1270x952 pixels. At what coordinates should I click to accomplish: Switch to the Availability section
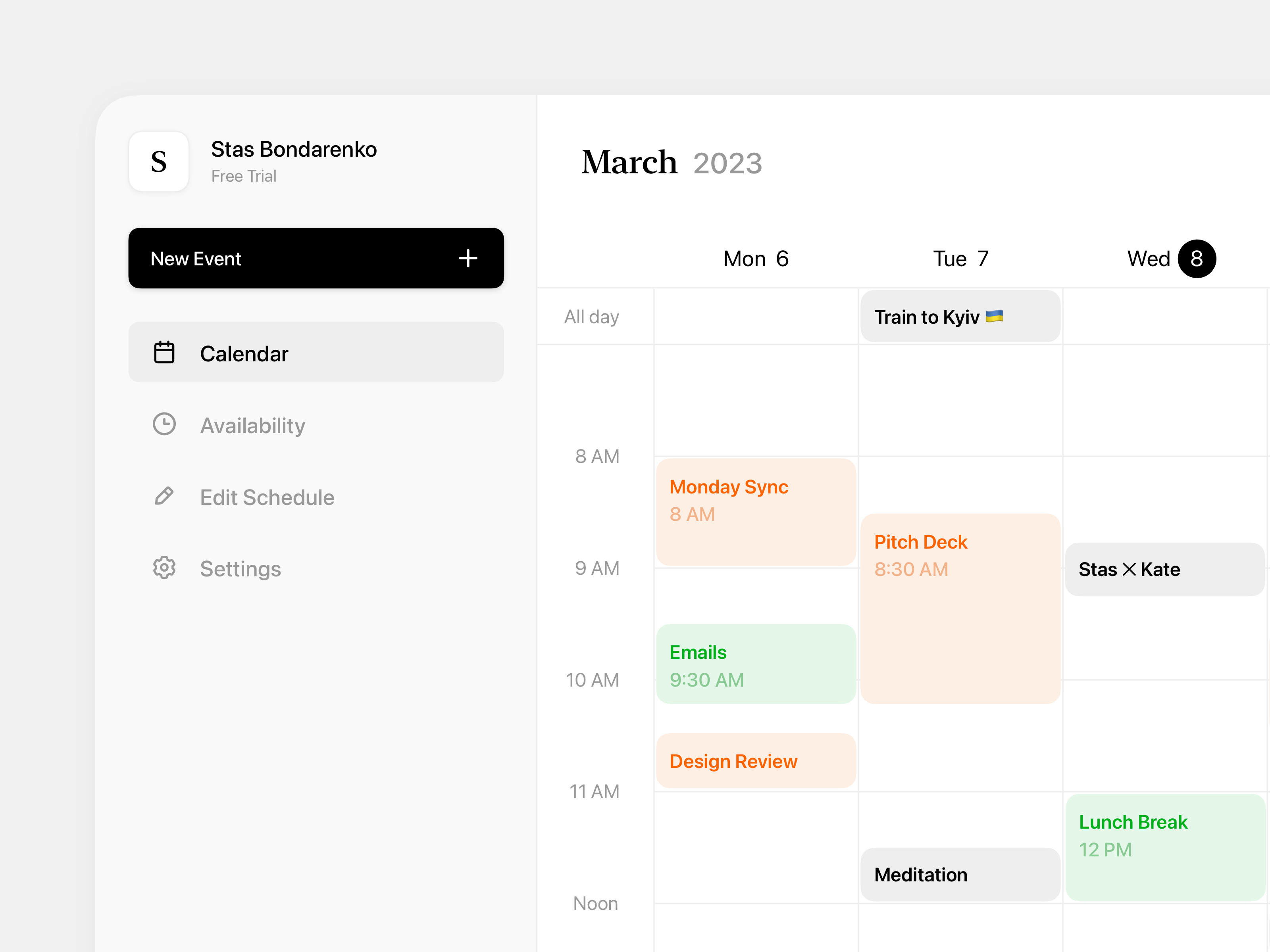click(253, 425)
